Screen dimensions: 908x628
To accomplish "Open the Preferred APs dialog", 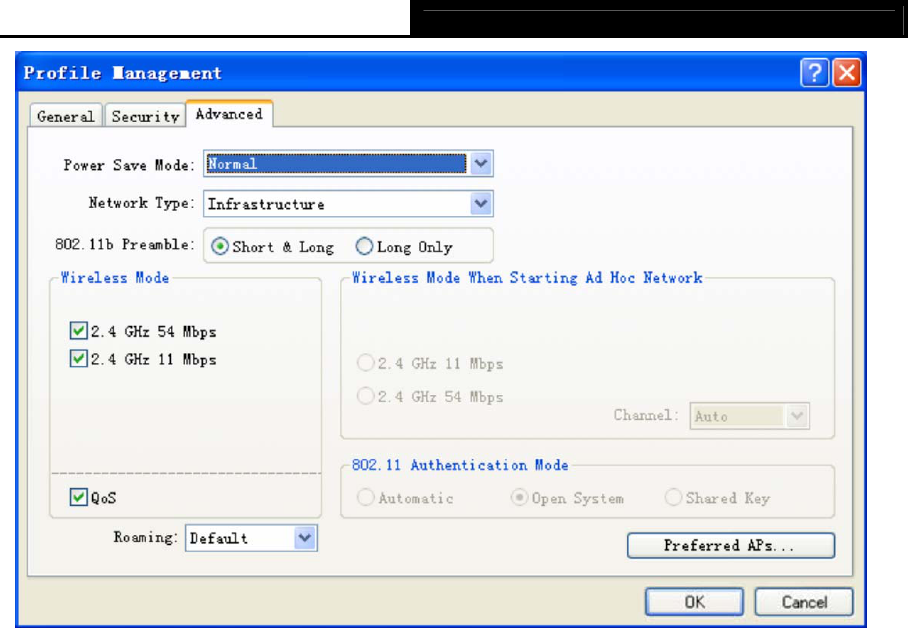I will (x=731, y=545).
